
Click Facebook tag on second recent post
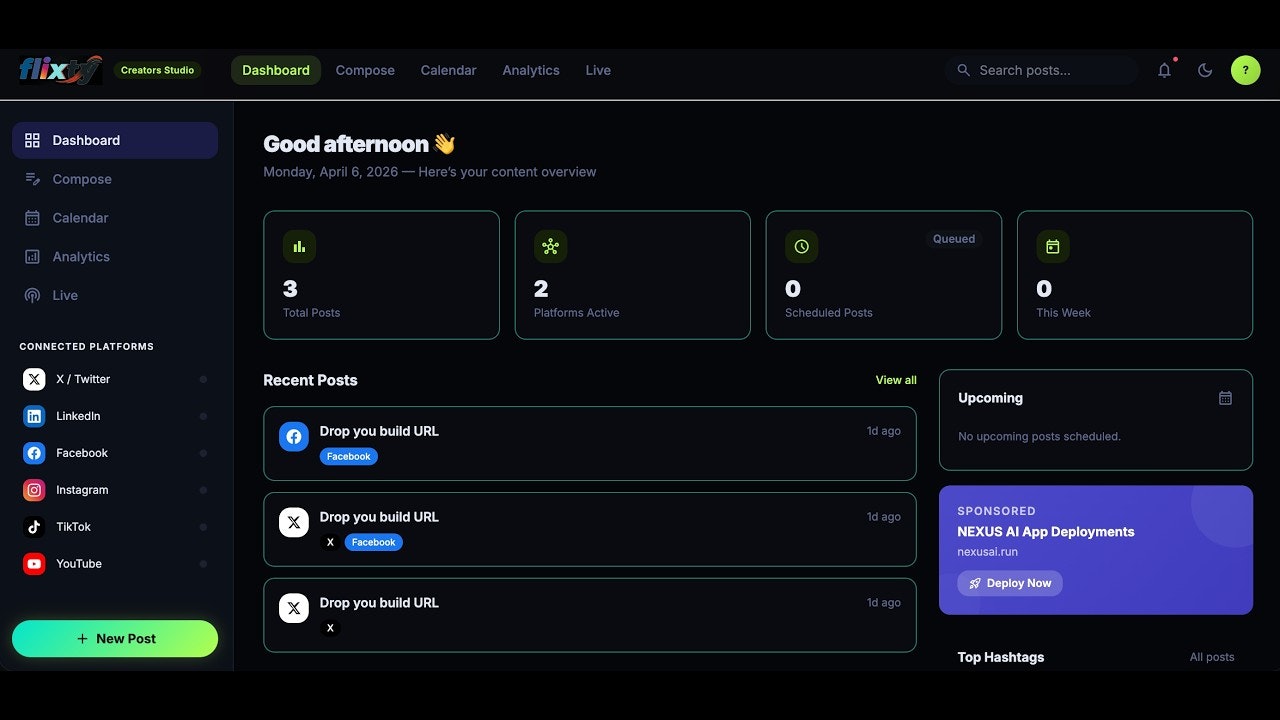tap(374, 542)
